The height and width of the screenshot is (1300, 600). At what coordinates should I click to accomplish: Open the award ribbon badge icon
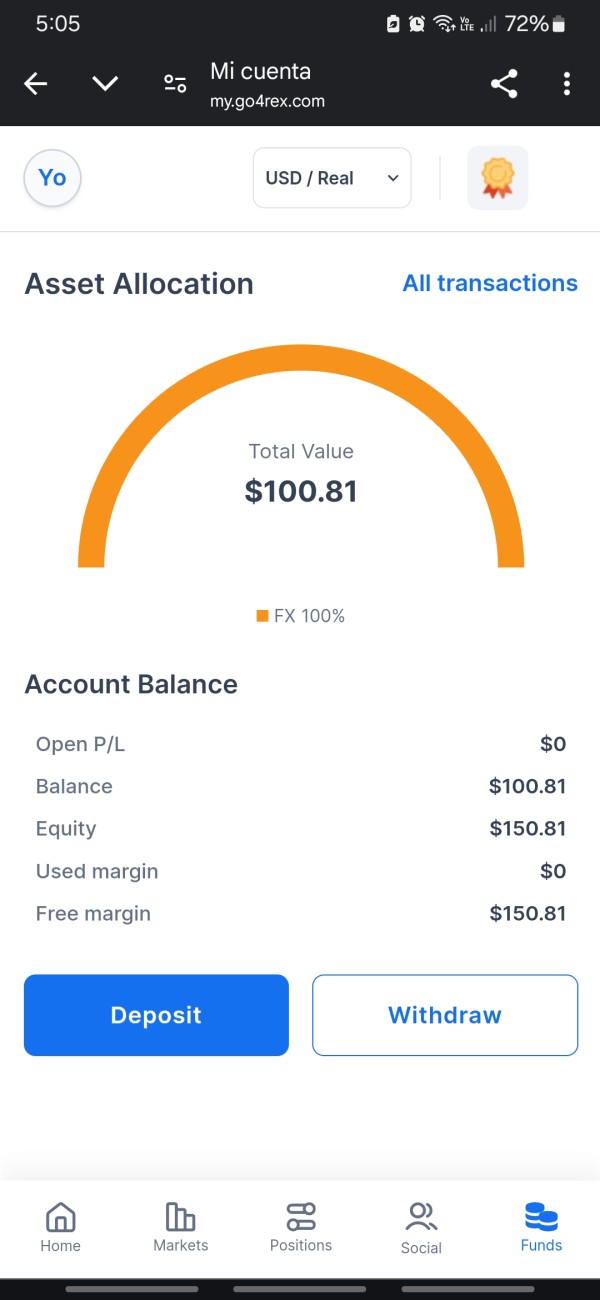pos(497,178)
